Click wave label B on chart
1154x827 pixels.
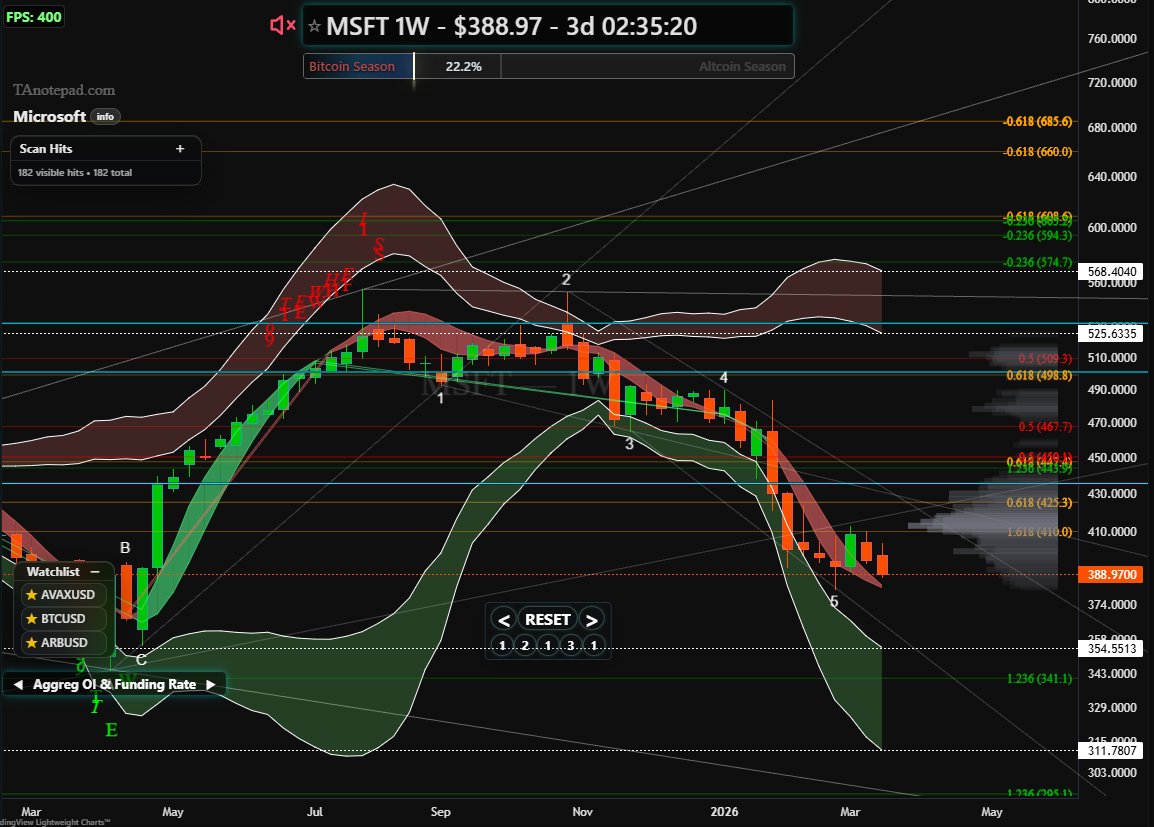(125, 547)
